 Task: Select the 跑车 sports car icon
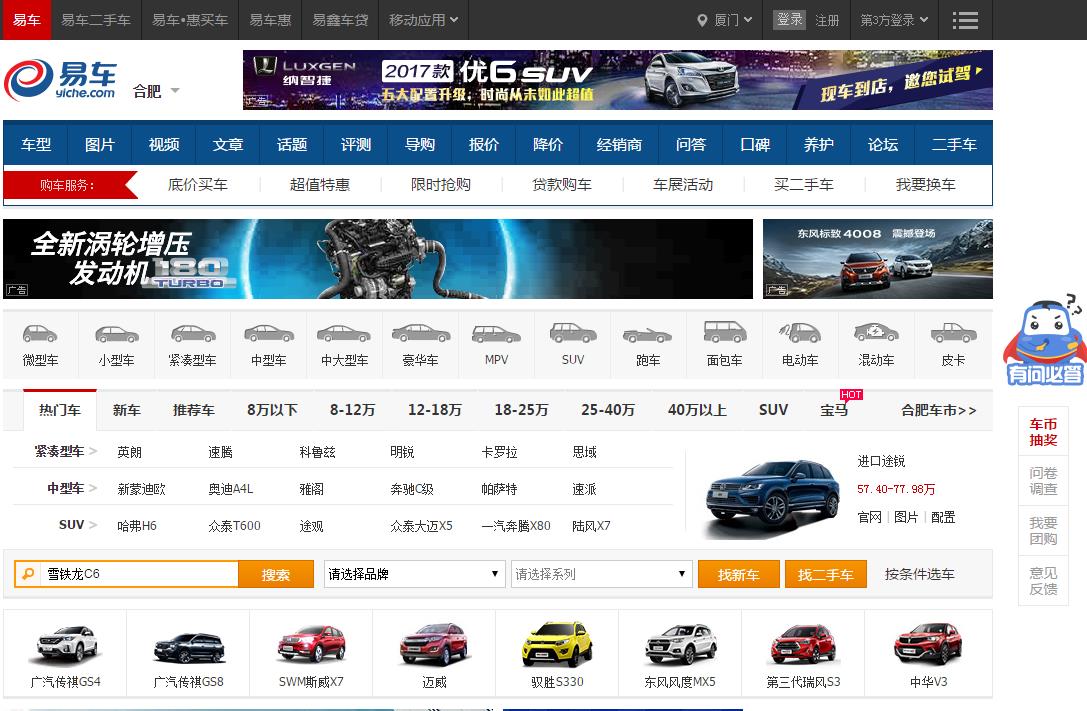pos(648,335)
